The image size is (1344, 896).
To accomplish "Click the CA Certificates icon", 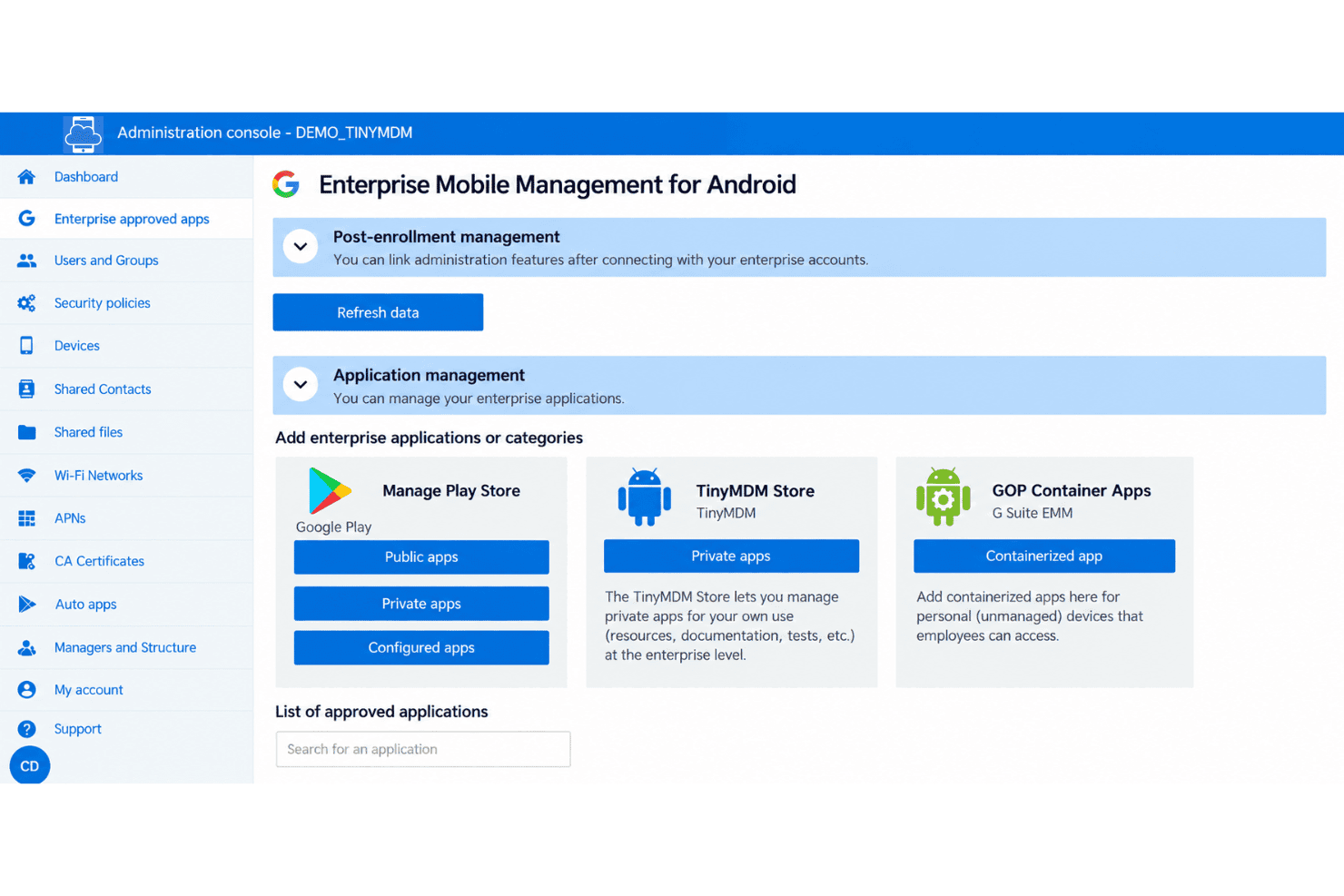I will (26, 561).
